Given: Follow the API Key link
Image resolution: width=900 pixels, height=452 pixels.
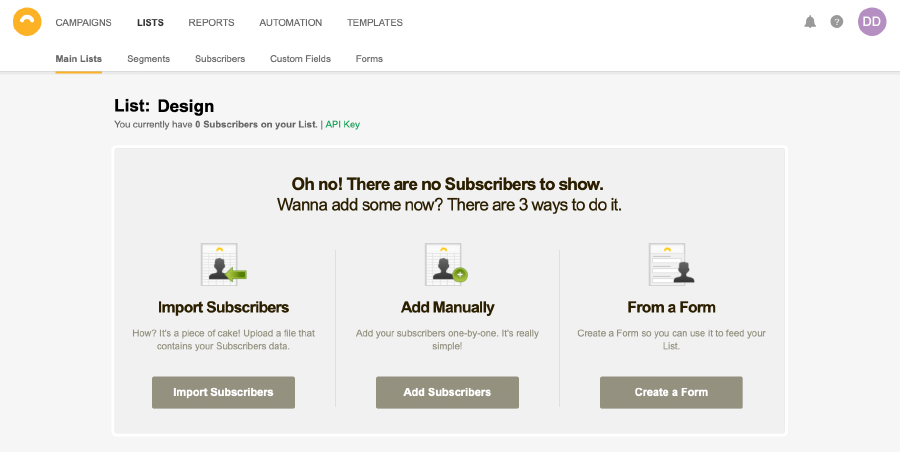Looking at the screenshot, I should 343,124.
